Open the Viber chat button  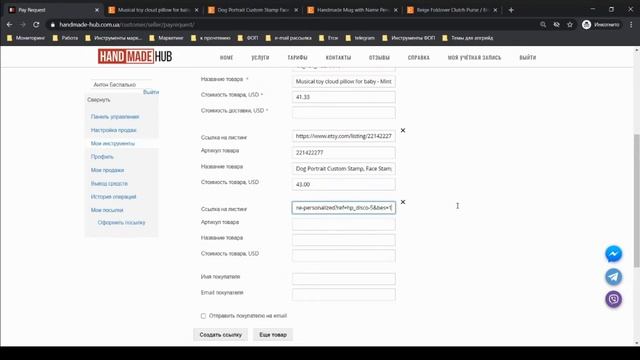[x=613, y=299]
